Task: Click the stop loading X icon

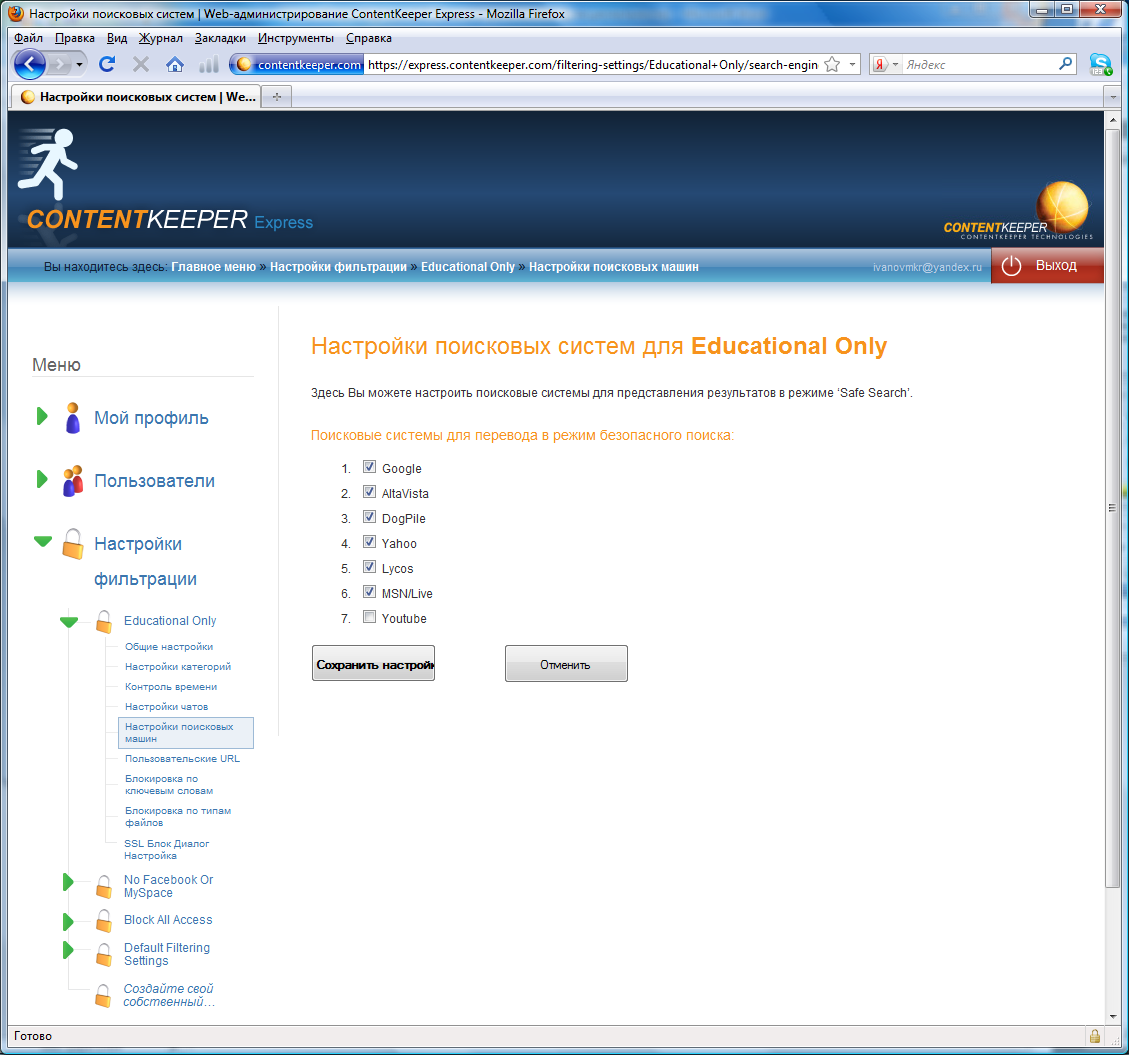Action: coord(141,65)
